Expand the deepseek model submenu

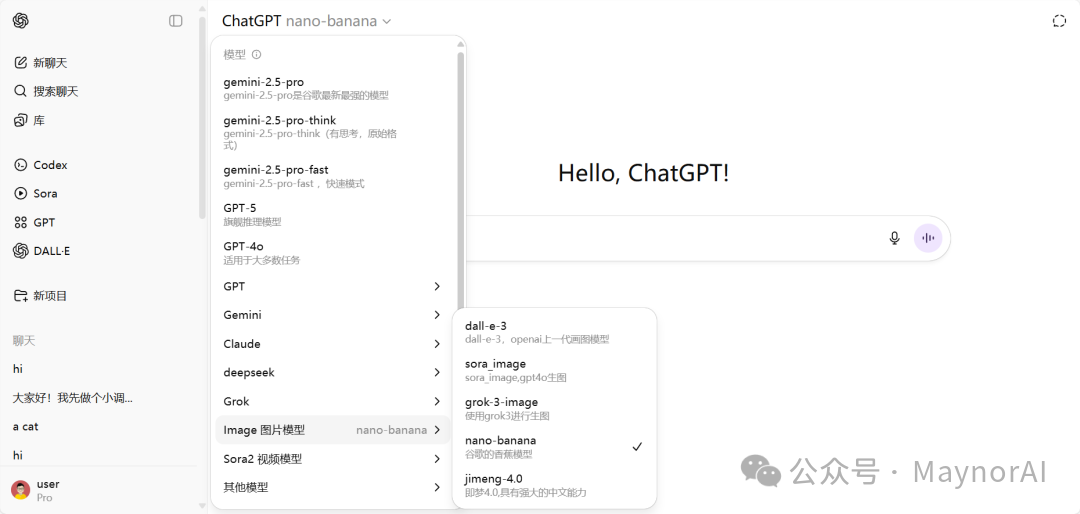[333, 373]
